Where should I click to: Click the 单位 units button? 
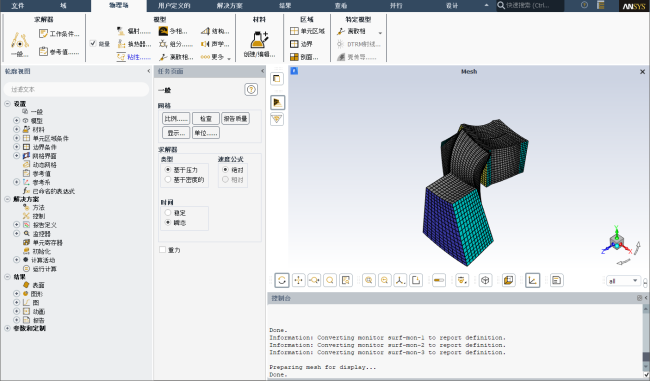[206, 133]
